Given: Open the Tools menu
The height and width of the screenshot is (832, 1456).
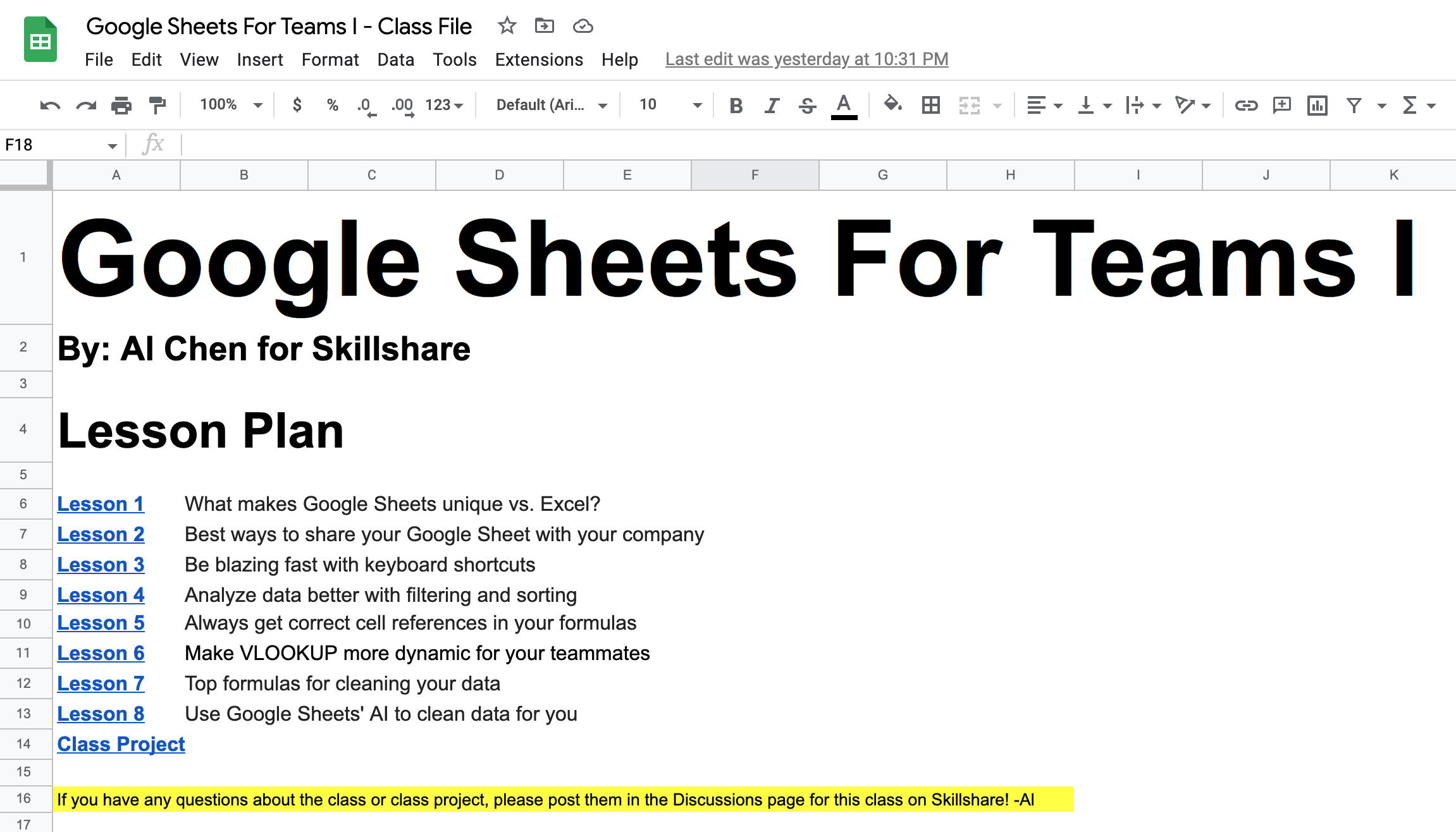Looking at the screenshot, I should click(x=454, y=59).
